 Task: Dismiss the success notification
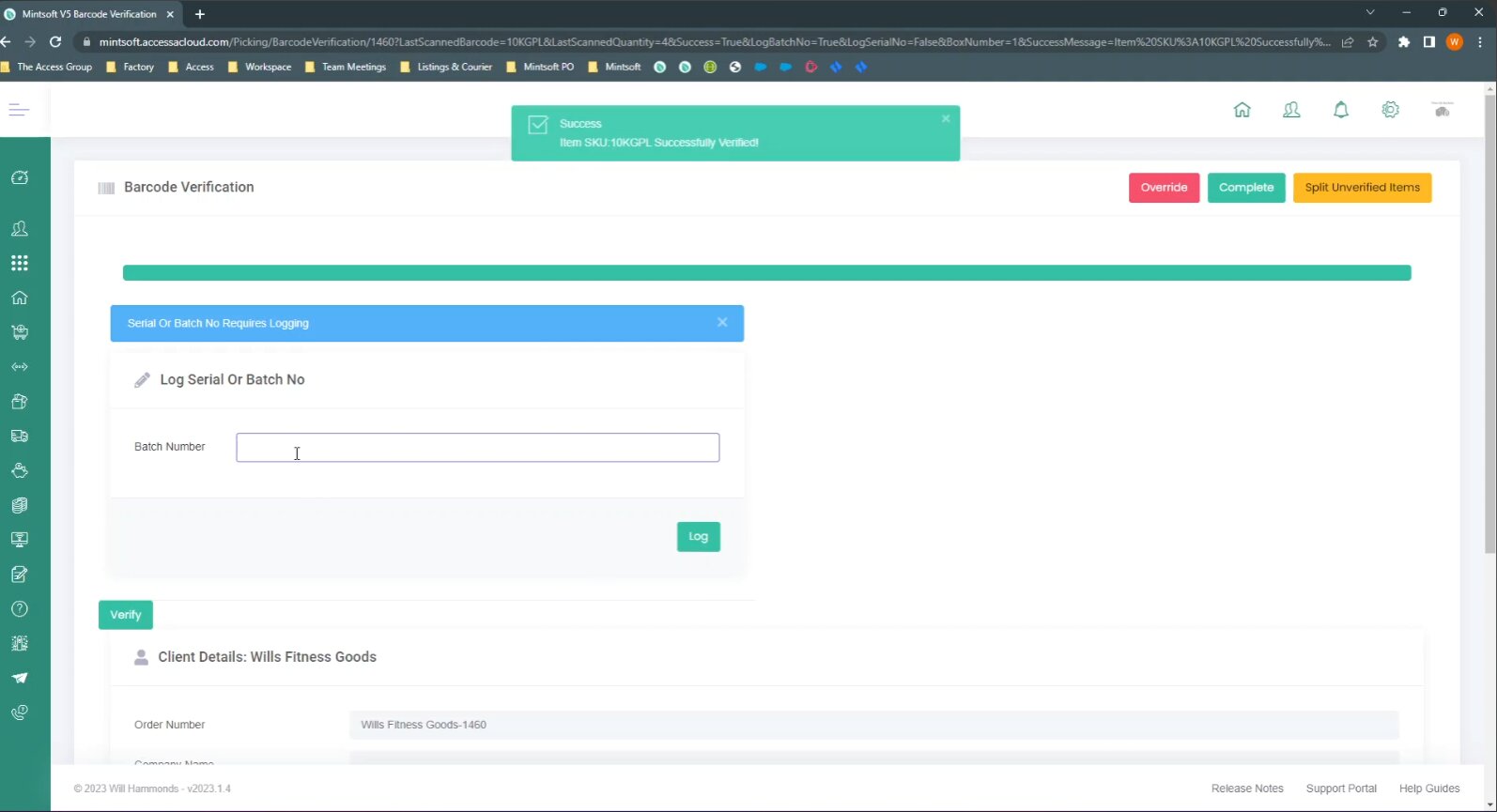pyautogui.click(x=946, y=118)
